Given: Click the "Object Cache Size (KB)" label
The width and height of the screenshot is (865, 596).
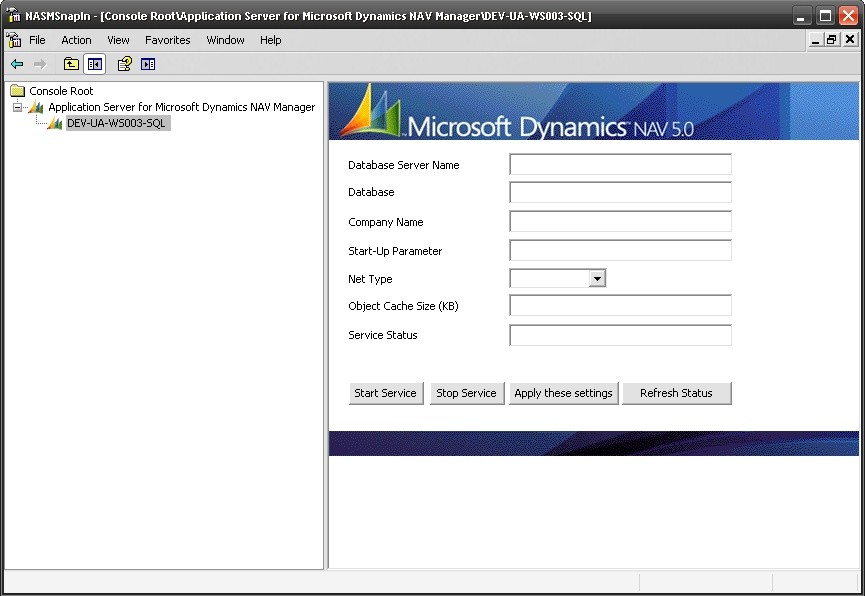Looking at the screenshot, I should pos(403,306).
